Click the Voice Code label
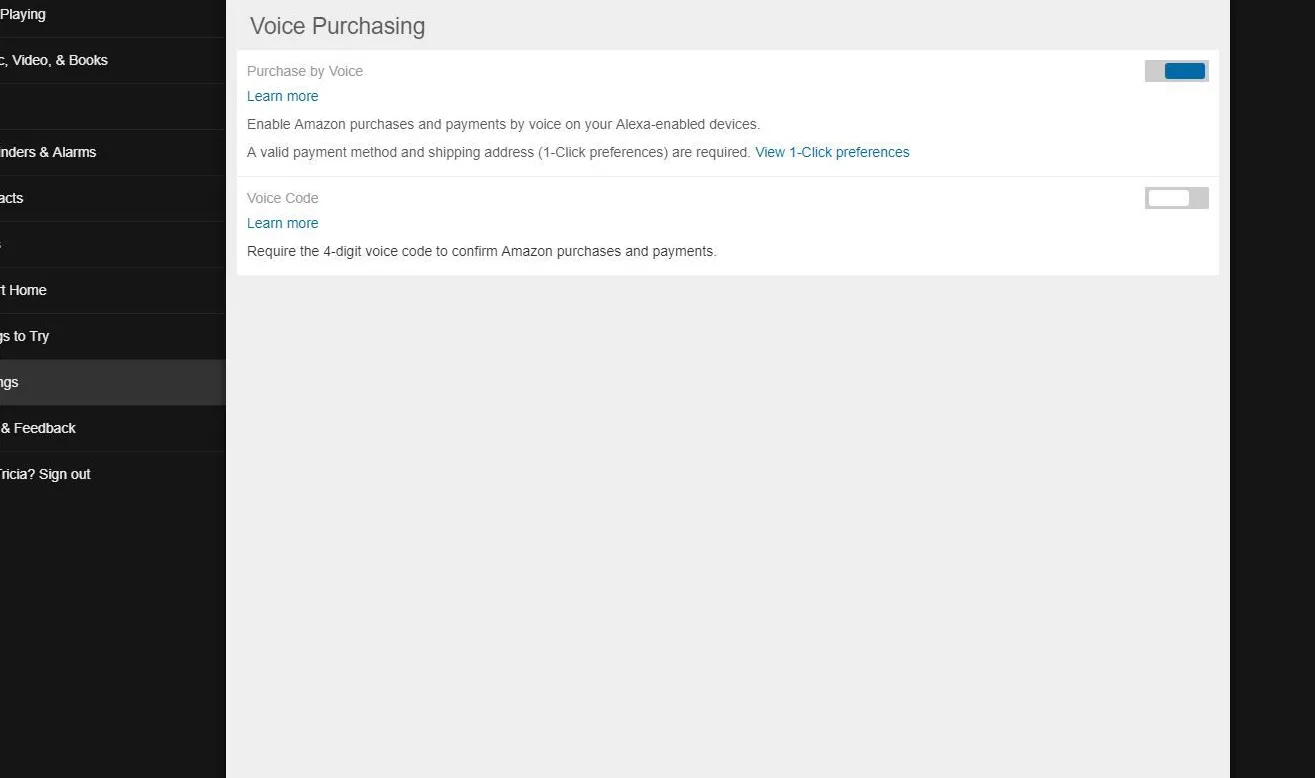The height and width of the screenshot is (778, 1315). 282,197
